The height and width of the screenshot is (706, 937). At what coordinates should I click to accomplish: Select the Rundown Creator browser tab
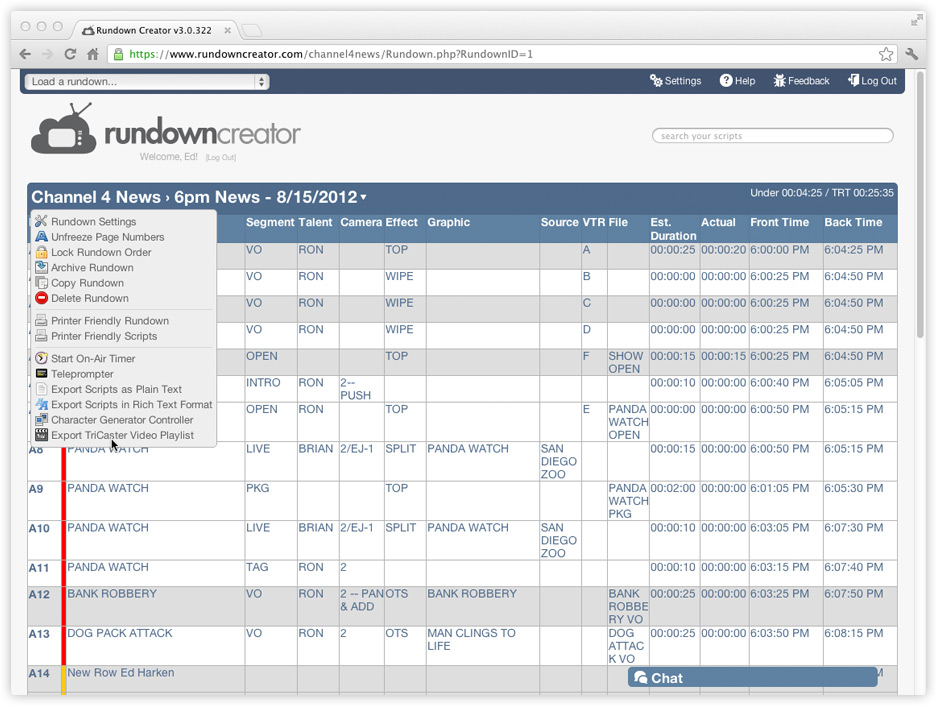coord(153,30)
